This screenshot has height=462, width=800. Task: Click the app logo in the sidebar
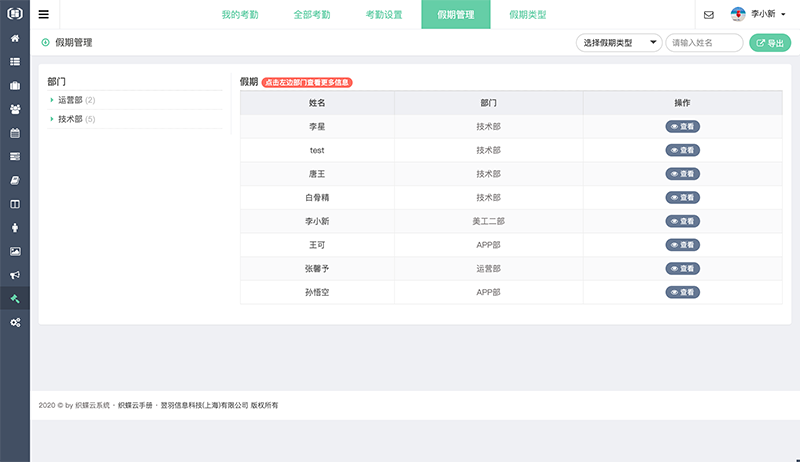pos(15,14)
